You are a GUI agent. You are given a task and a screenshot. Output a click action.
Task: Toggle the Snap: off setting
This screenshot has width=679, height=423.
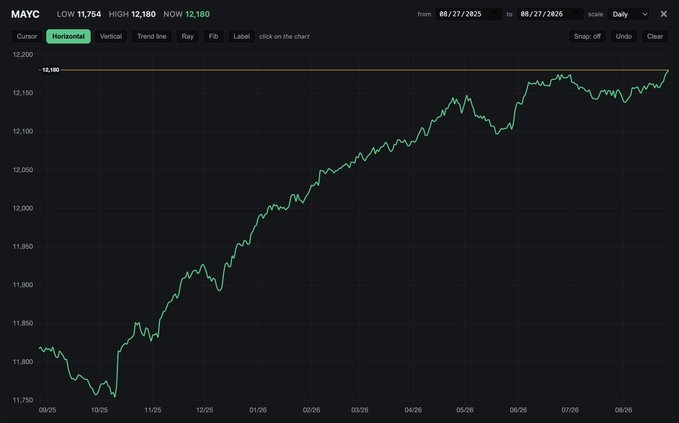point(587,36)
